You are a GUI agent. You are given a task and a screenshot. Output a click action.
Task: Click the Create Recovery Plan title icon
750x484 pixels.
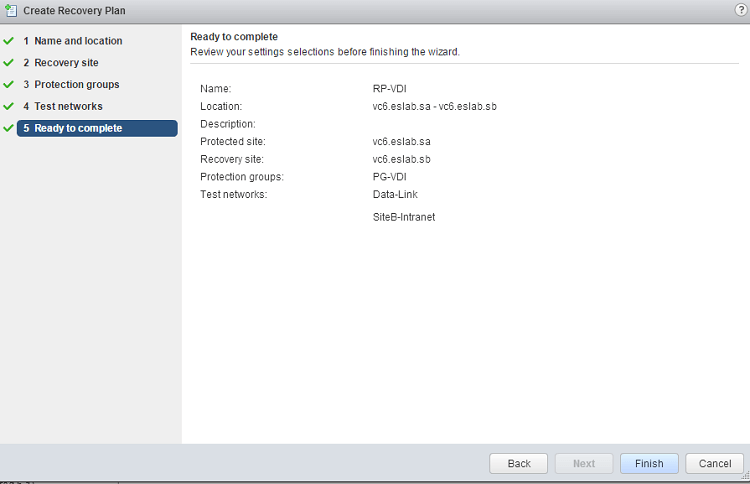pos(11,10)
